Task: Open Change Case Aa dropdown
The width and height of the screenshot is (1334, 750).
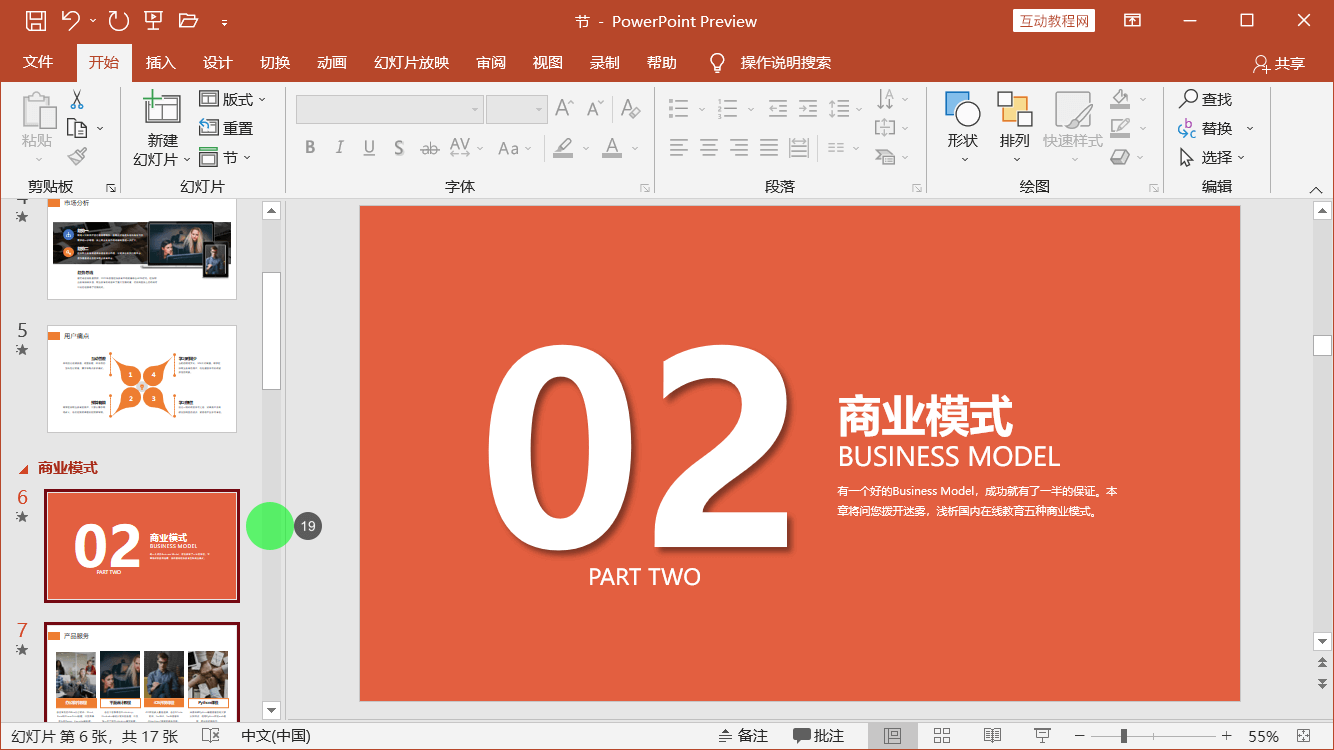Action: point(515,148)
